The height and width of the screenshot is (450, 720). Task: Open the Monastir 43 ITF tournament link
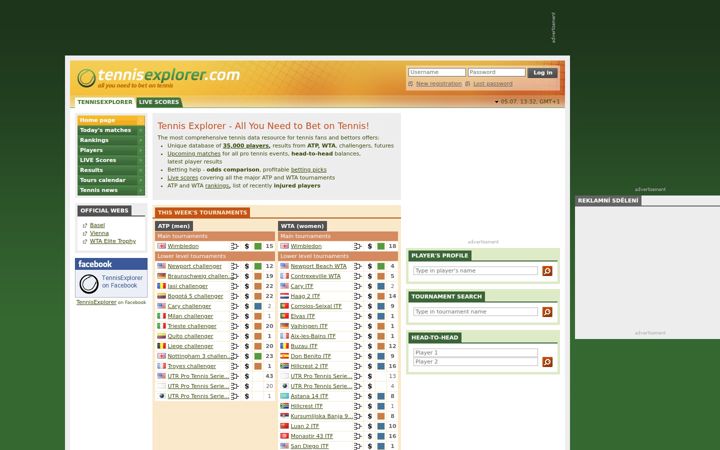pos(311,436)
